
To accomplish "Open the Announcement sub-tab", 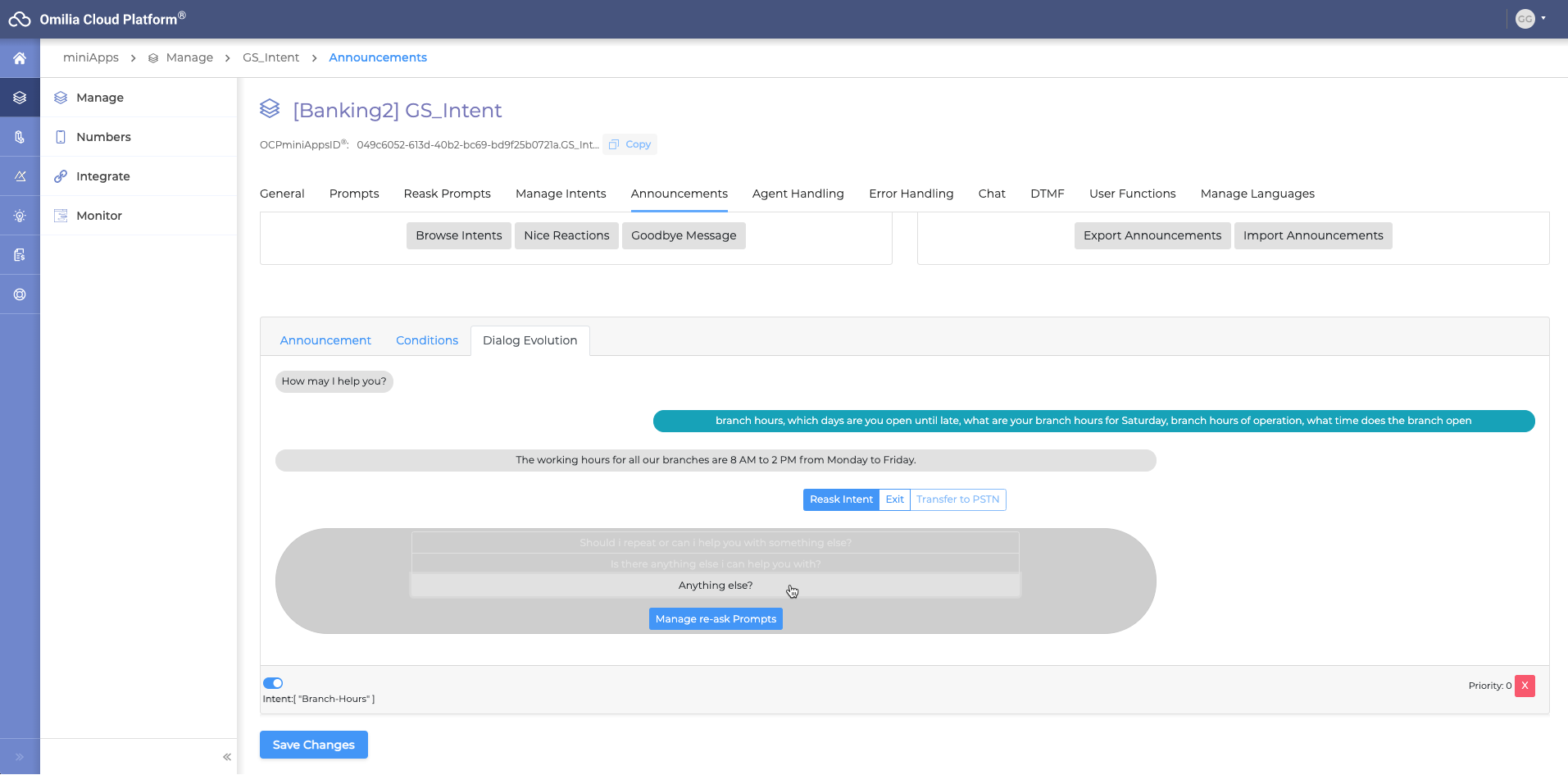I will pos(325,340).
